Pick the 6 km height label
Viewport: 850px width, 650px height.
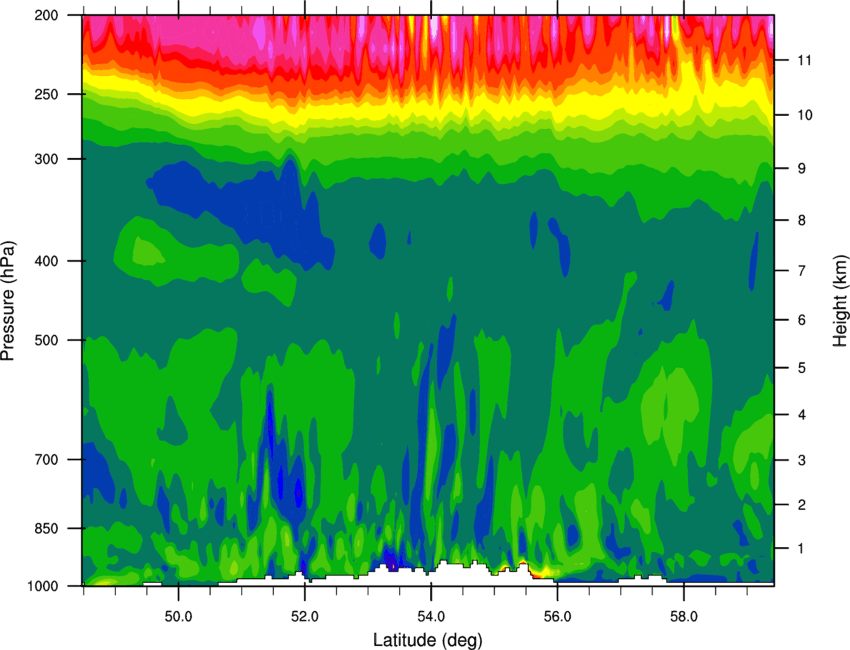coord(801,320)
